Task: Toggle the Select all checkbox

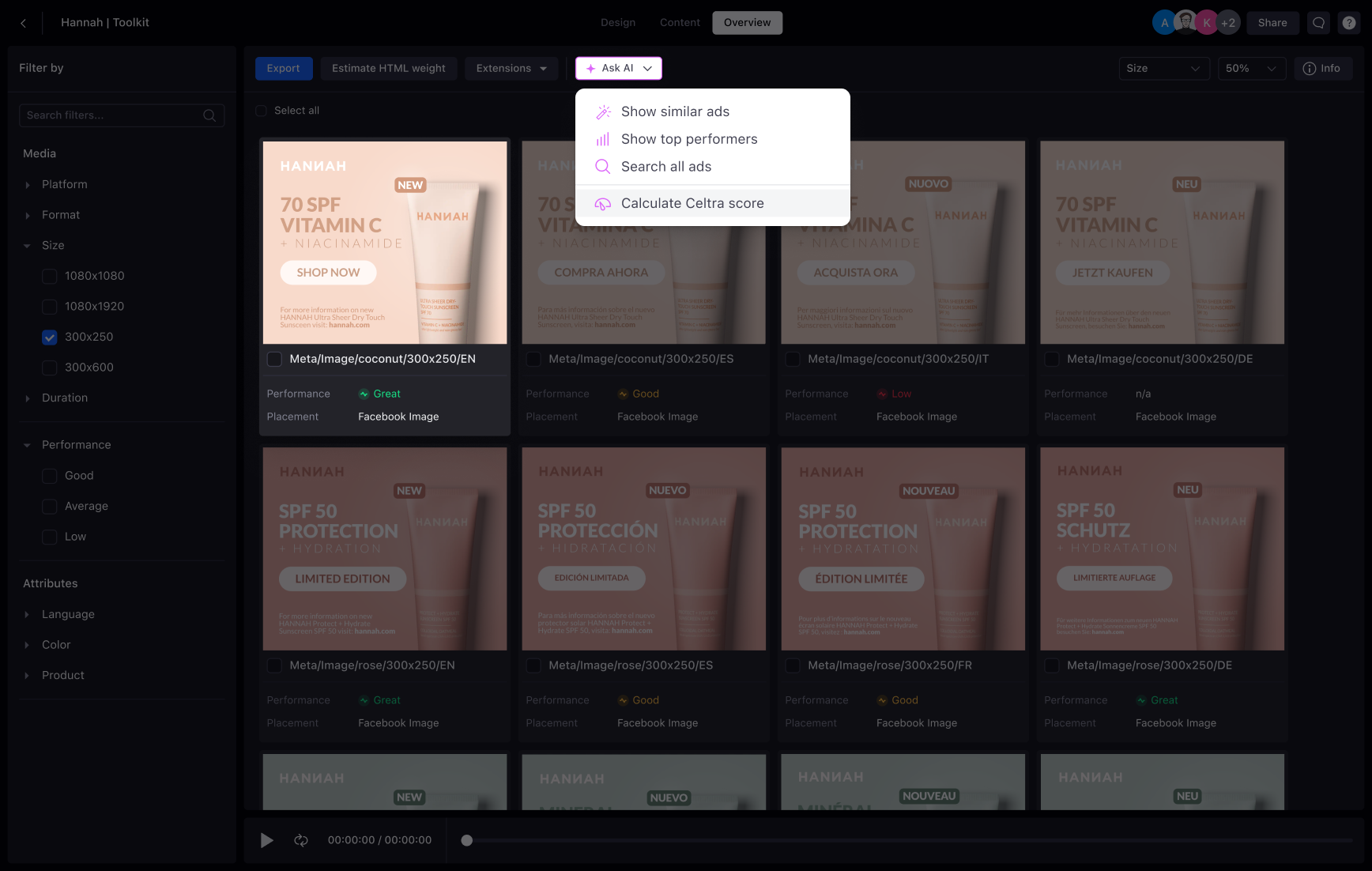Action: (x=262, y=111)
